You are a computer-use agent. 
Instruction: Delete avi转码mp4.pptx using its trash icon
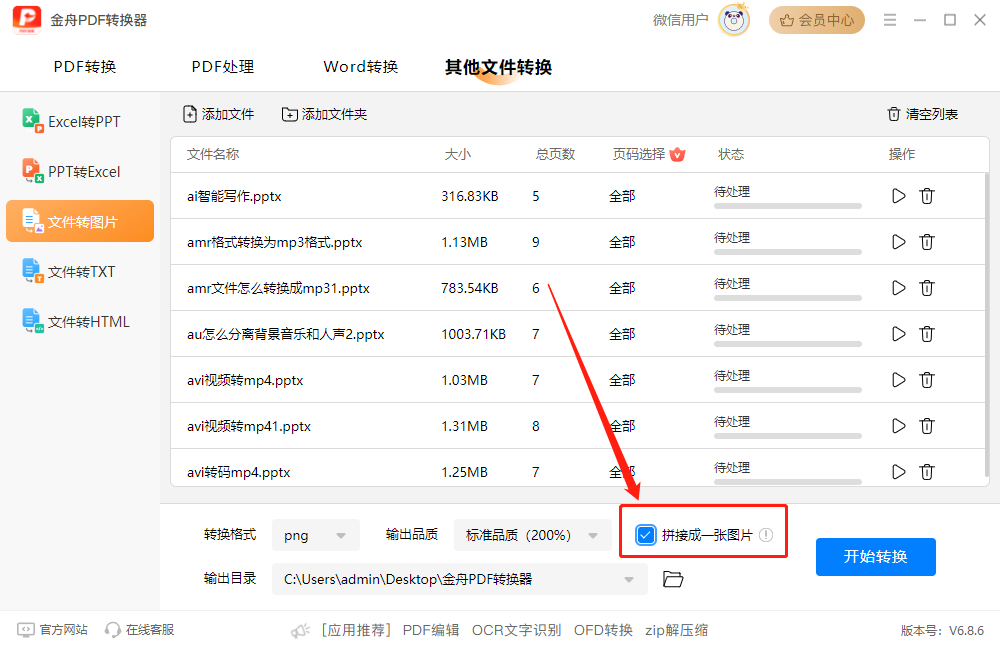[x=927, y=471]
